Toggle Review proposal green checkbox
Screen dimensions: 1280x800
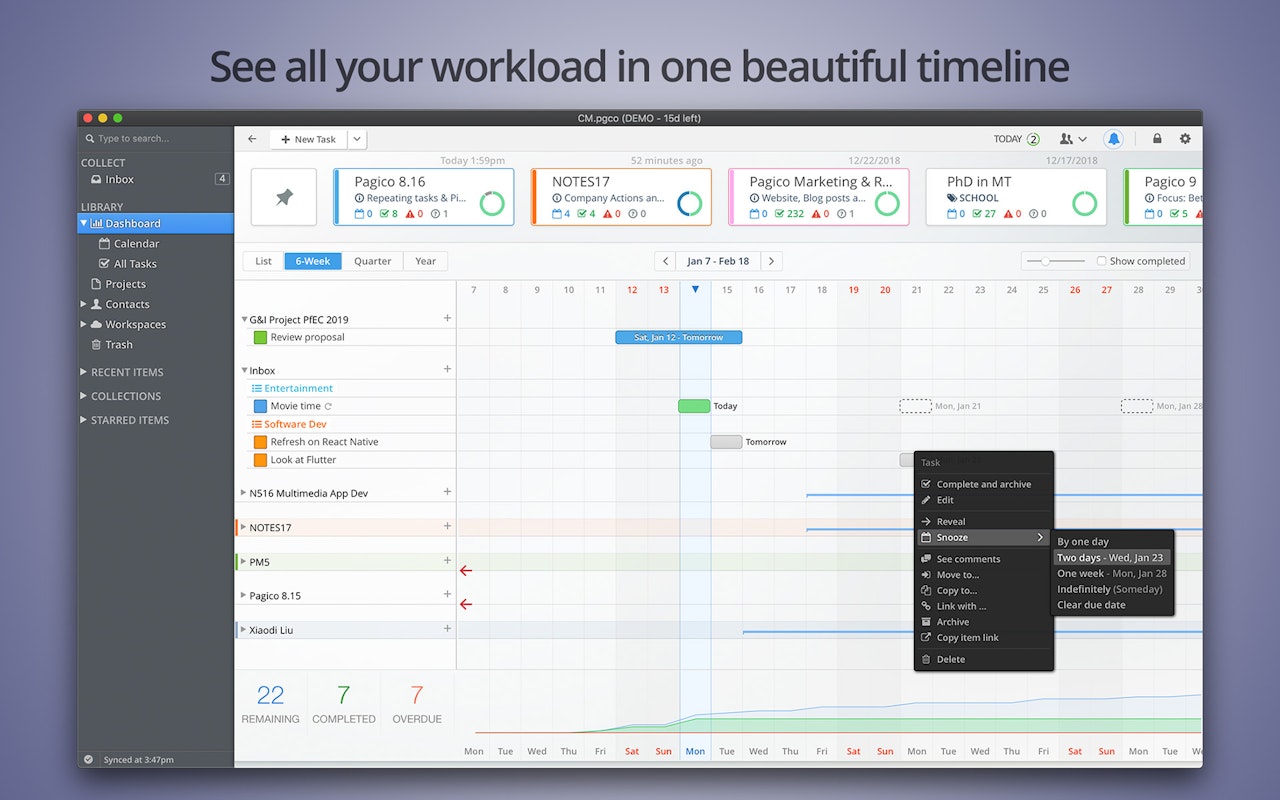pyautogui.click(x=260, y=338)
